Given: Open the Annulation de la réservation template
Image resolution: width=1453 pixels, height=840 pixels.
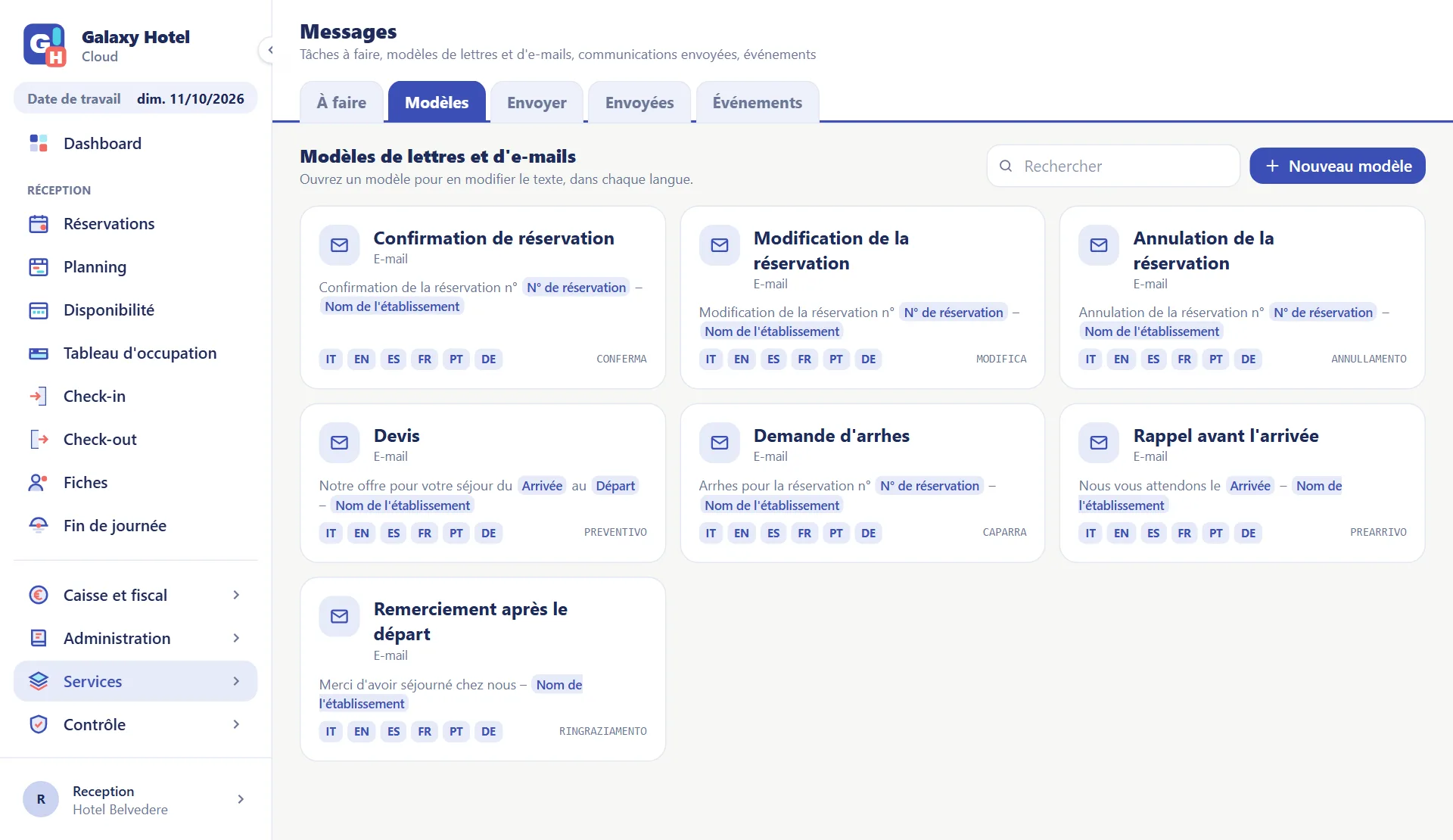Looking at the screenshot, I should [1243, 297].
